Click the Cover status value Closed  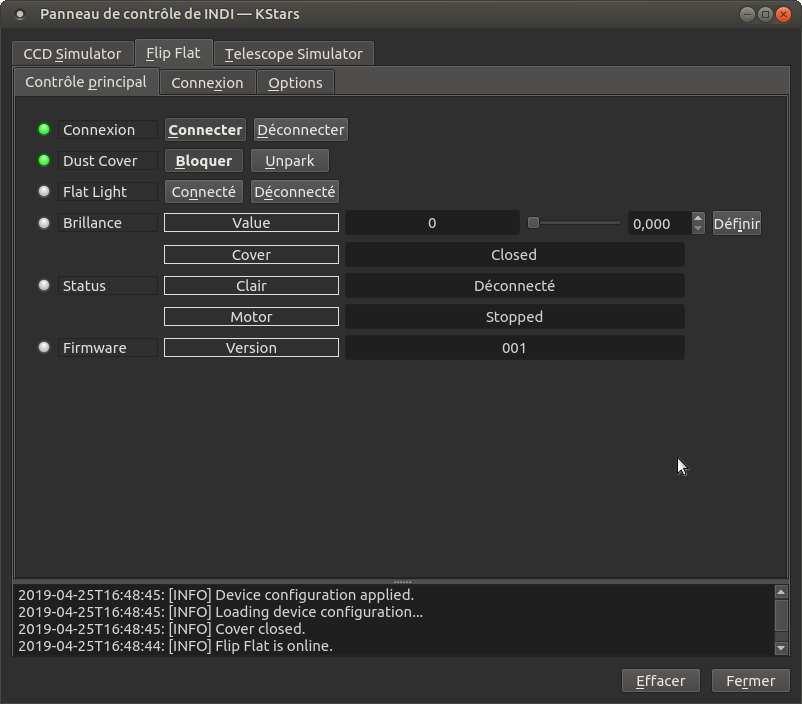pyautogui.click(x=515, y=255)
